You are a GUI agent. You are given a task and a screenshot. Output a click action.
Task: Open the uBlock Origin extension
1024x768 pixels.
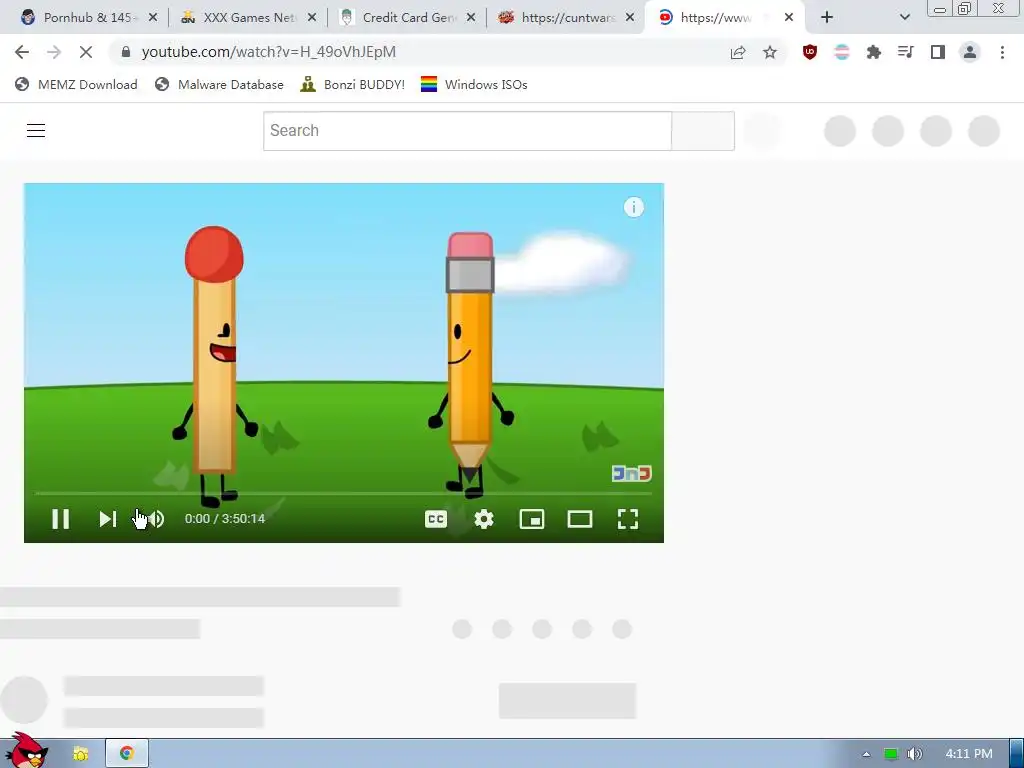point(810,52)
